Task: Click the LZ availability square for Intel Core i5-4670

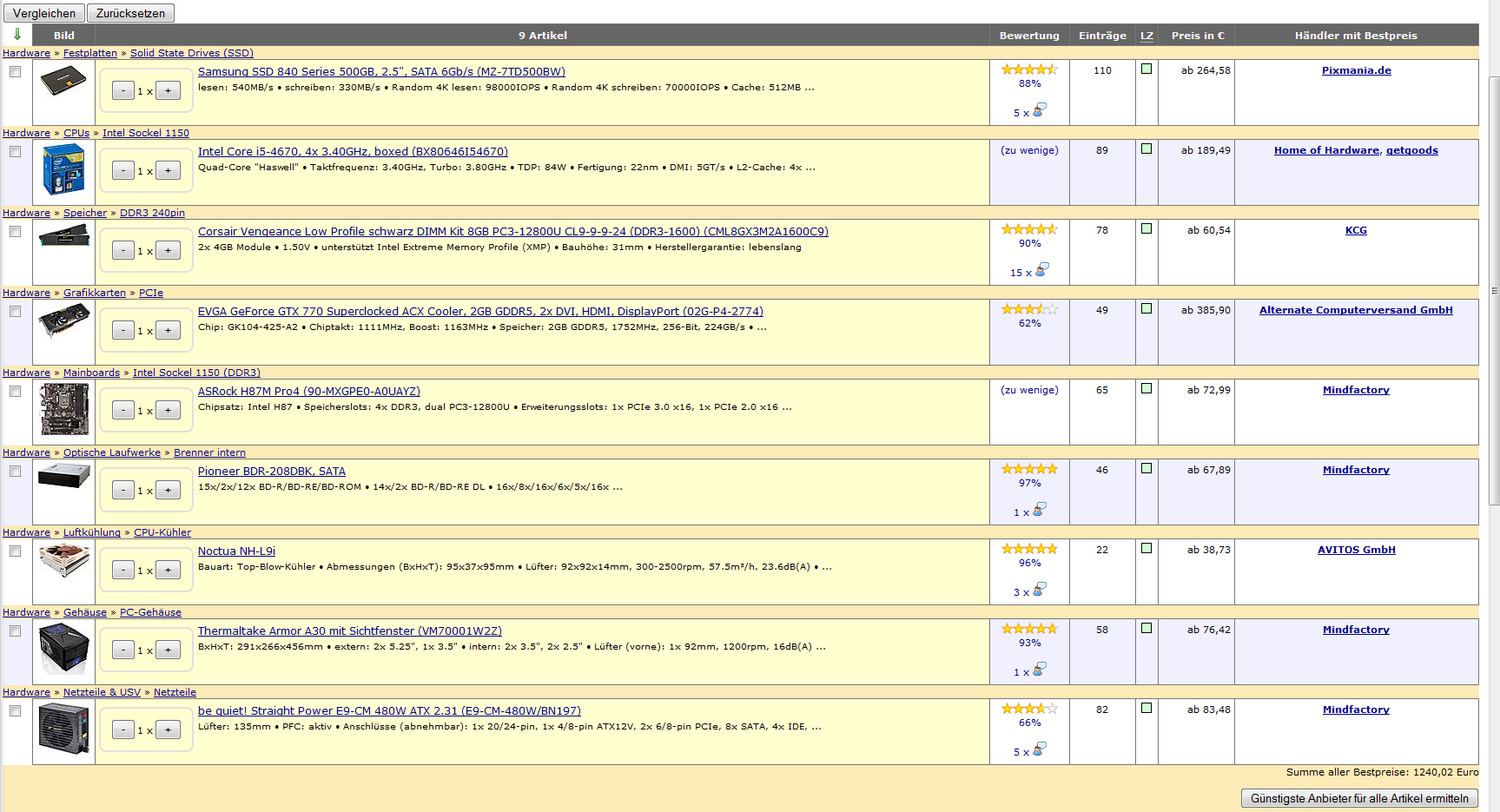Action: pos(1146,149)
